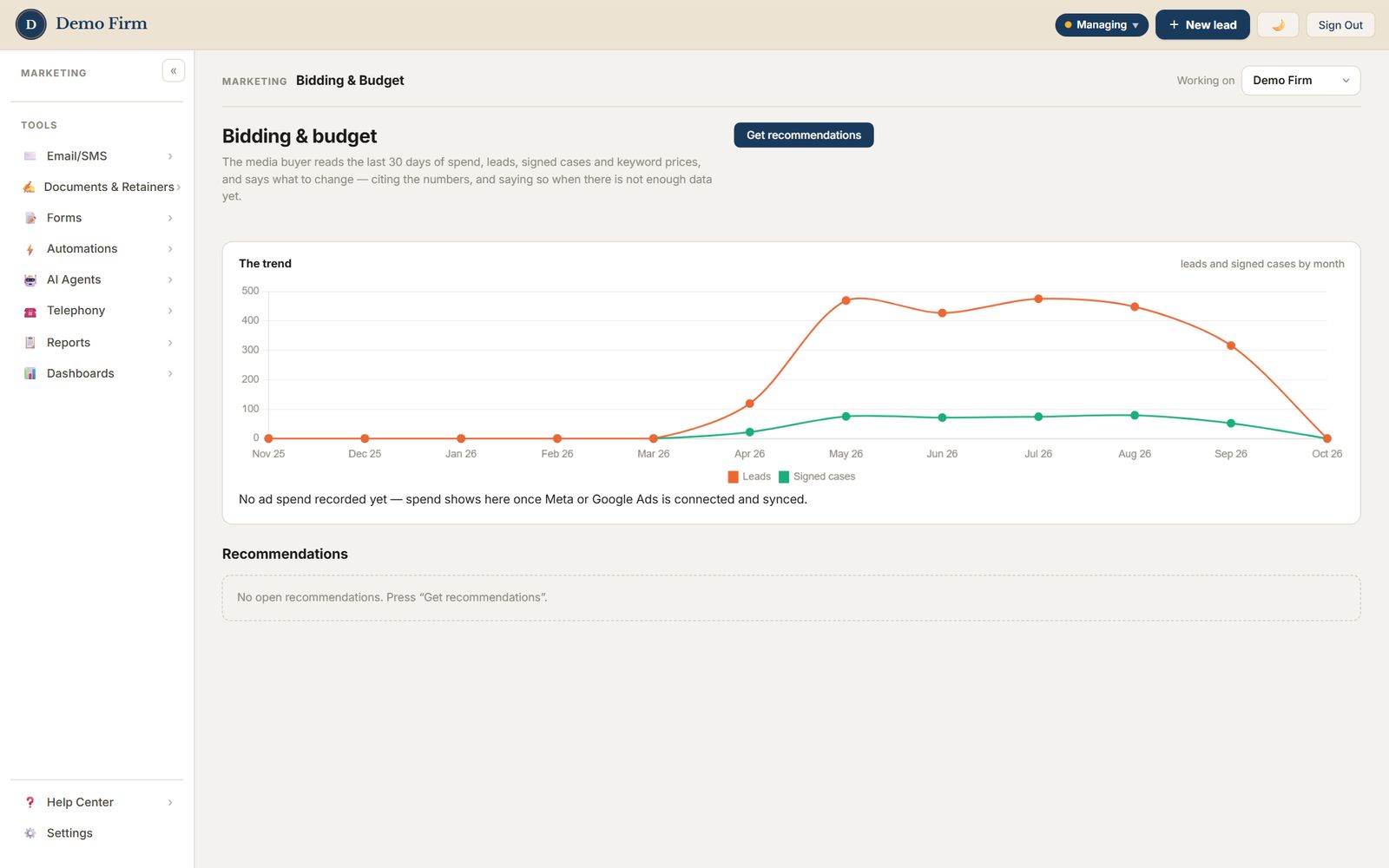Screen dimensions: 1389x868
Task: Click the Settings gear icon
Action: 30,833
